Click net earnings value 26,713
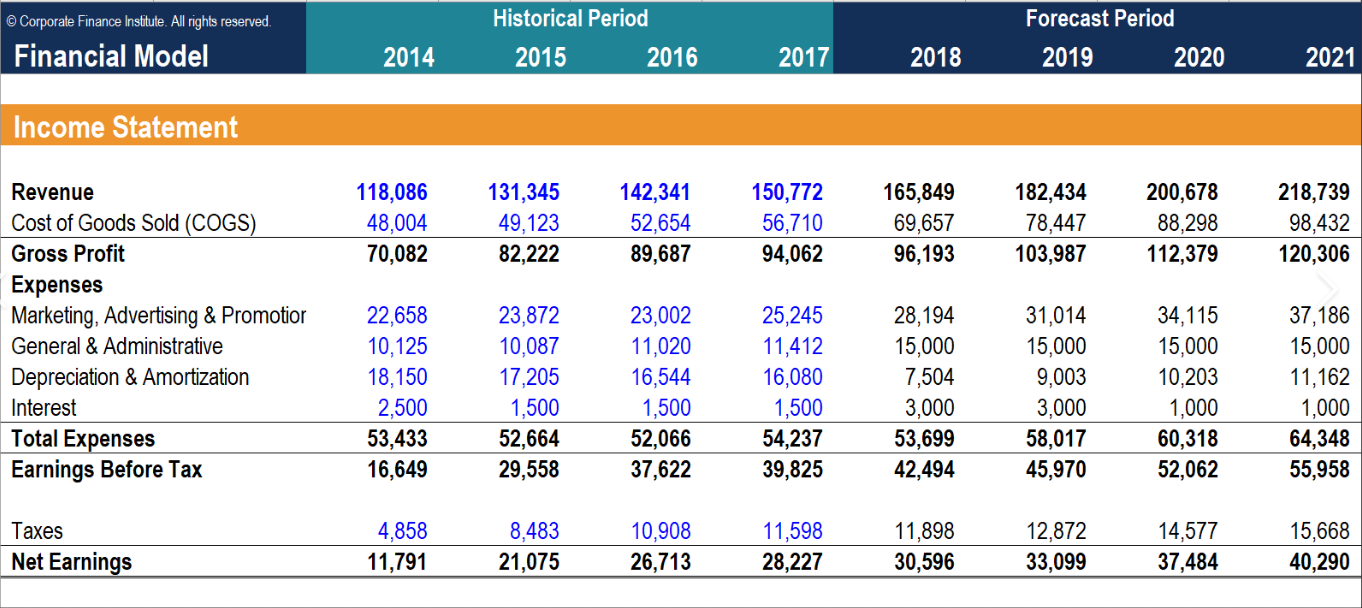Screen dimensions: 1362x608 [661, 562]
